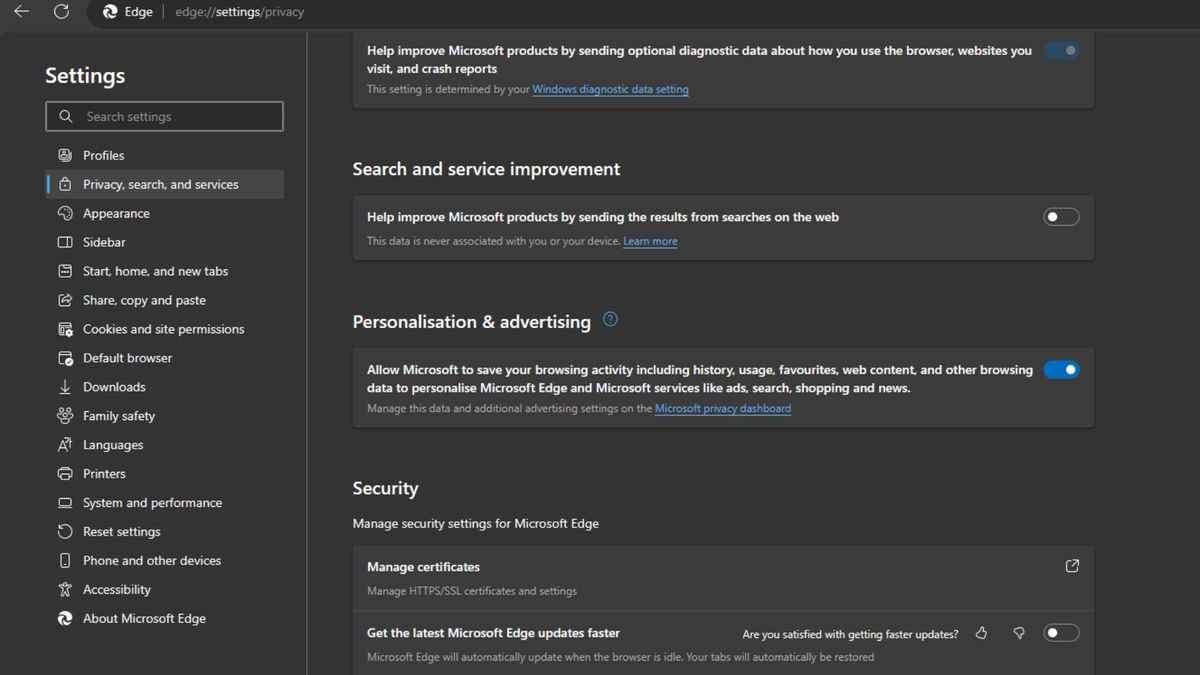Click the Learn more link under search improvement

coord(650,241)
